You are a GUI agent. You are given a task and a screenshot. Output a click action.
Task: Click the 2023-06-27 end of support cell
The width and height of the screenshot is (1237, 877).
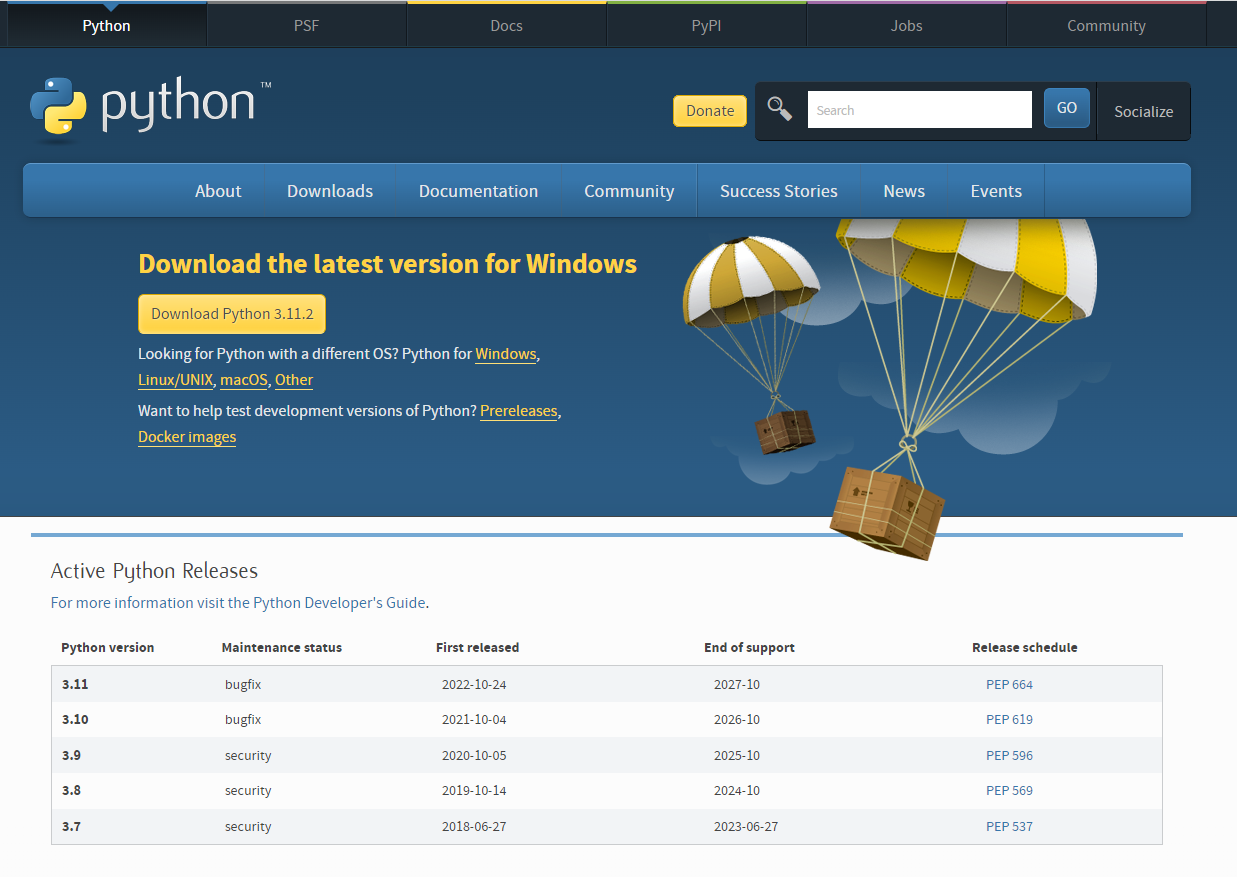coord(746,827)
